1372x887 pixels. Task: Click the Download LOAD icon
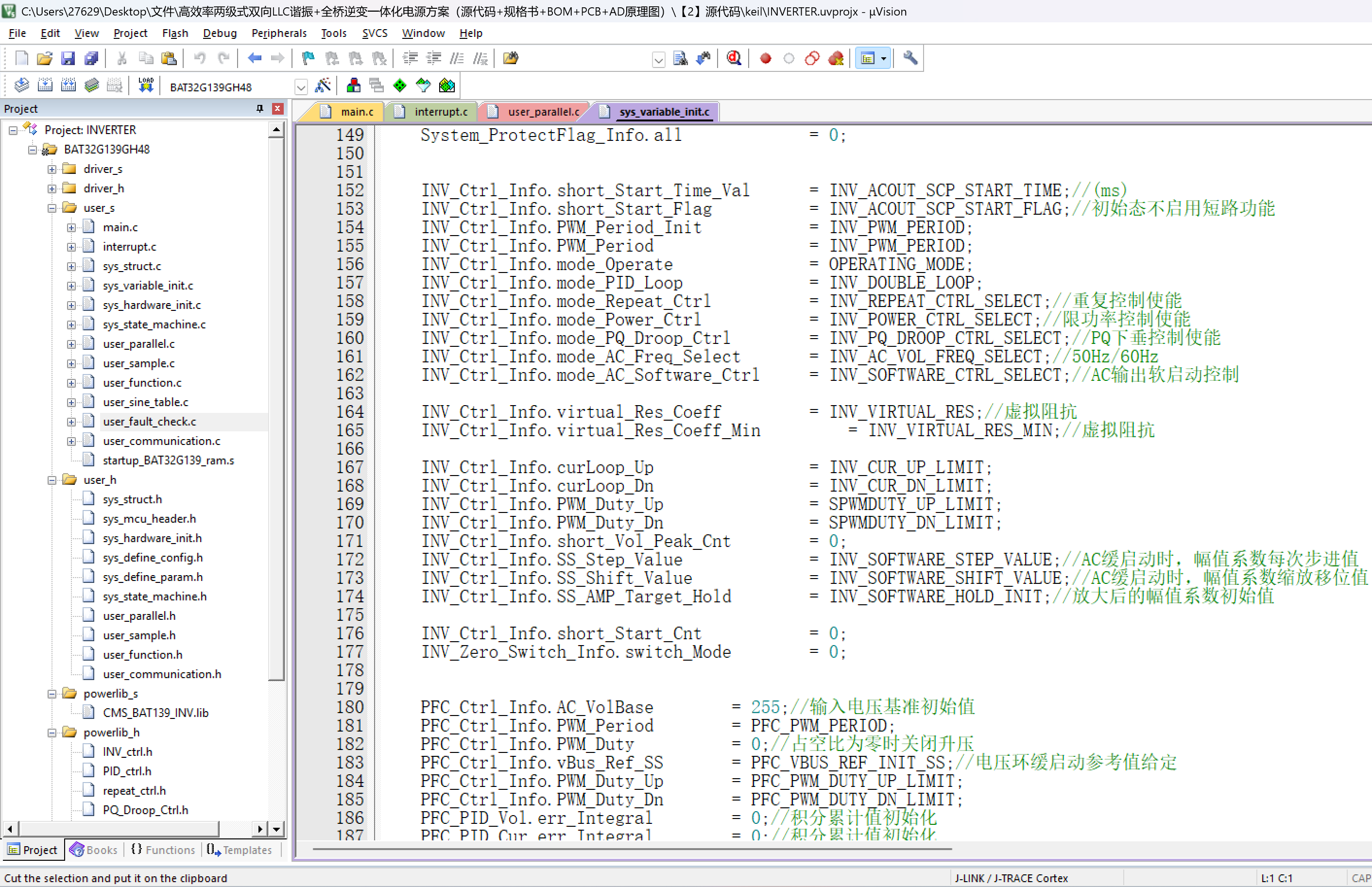tap(146, 86)
